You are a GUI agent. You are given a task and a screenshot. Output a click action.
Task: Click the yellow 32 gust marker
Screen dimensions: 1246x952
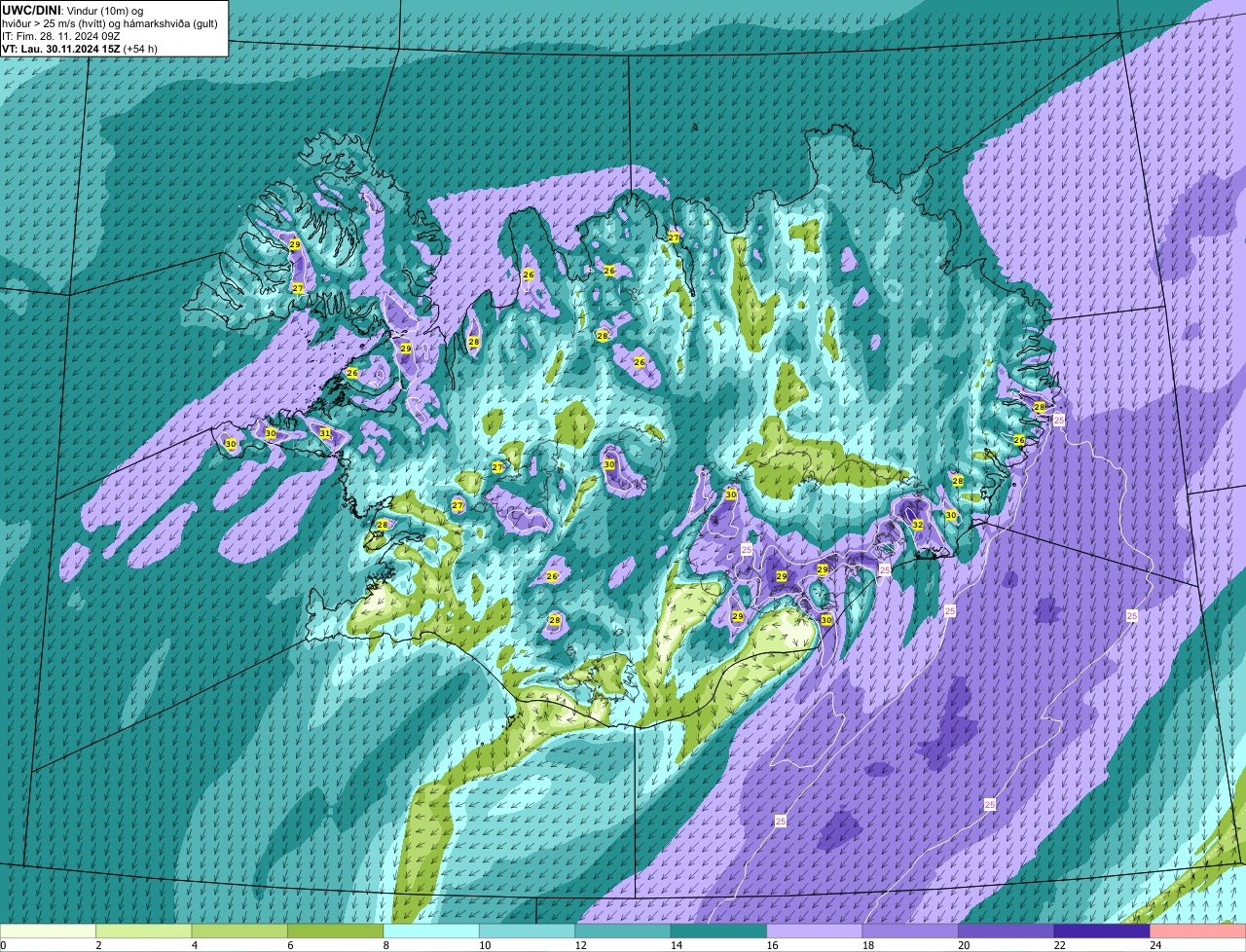point(917,524)
